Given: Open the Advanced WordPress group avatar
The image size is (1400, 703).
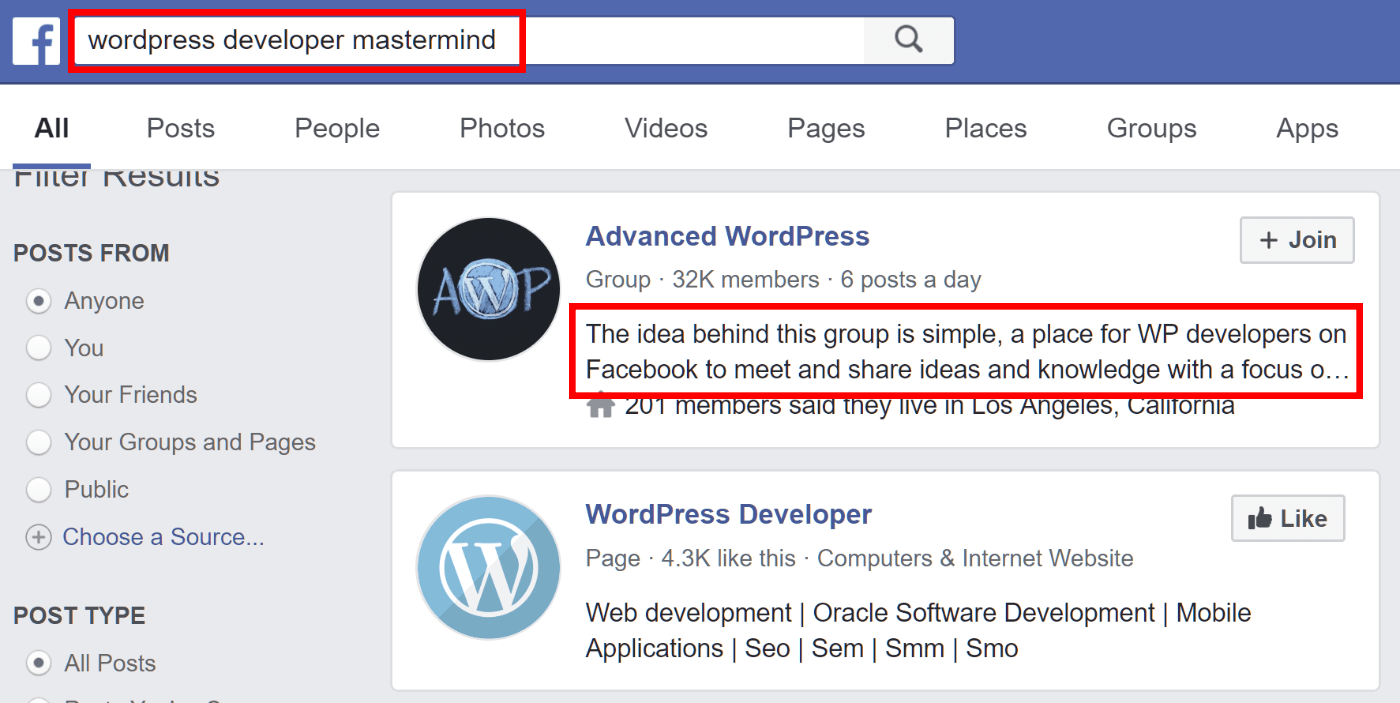Looking at the screenshot, I should [x=488, y=290].
